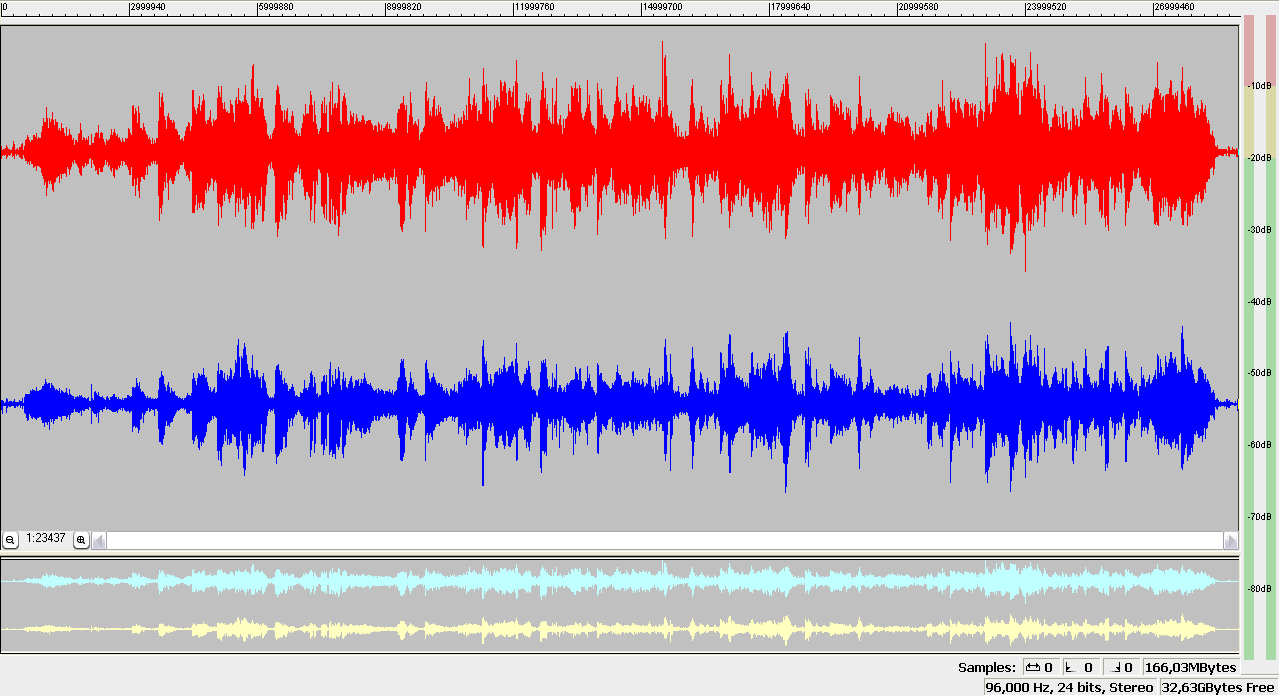1280x696 pixels.
Task: Click ruler marker 2999940
Action: [149, 6]
